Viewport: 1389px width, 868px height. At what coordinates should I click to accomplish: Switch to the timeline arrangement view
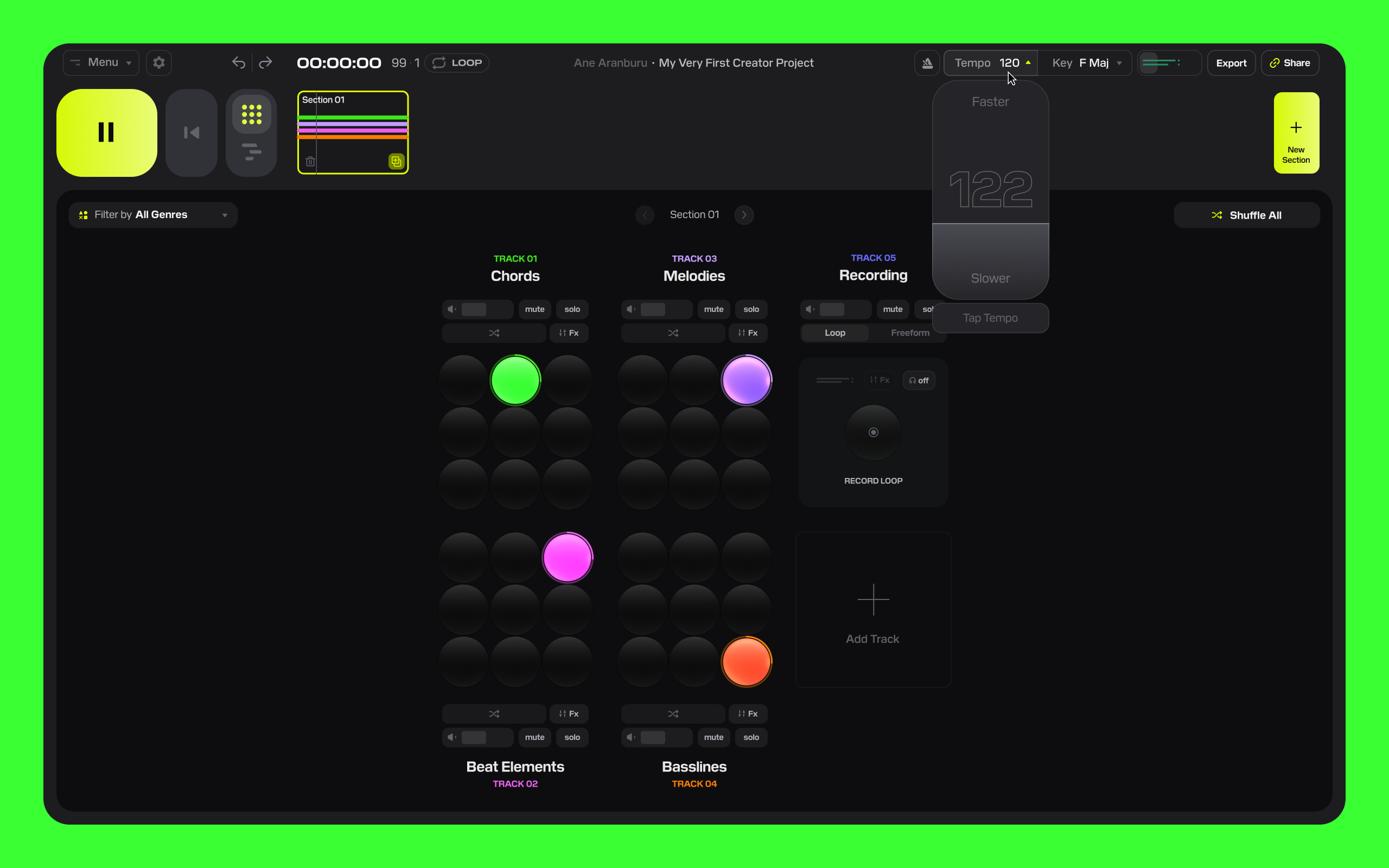[x=251, y=151]
